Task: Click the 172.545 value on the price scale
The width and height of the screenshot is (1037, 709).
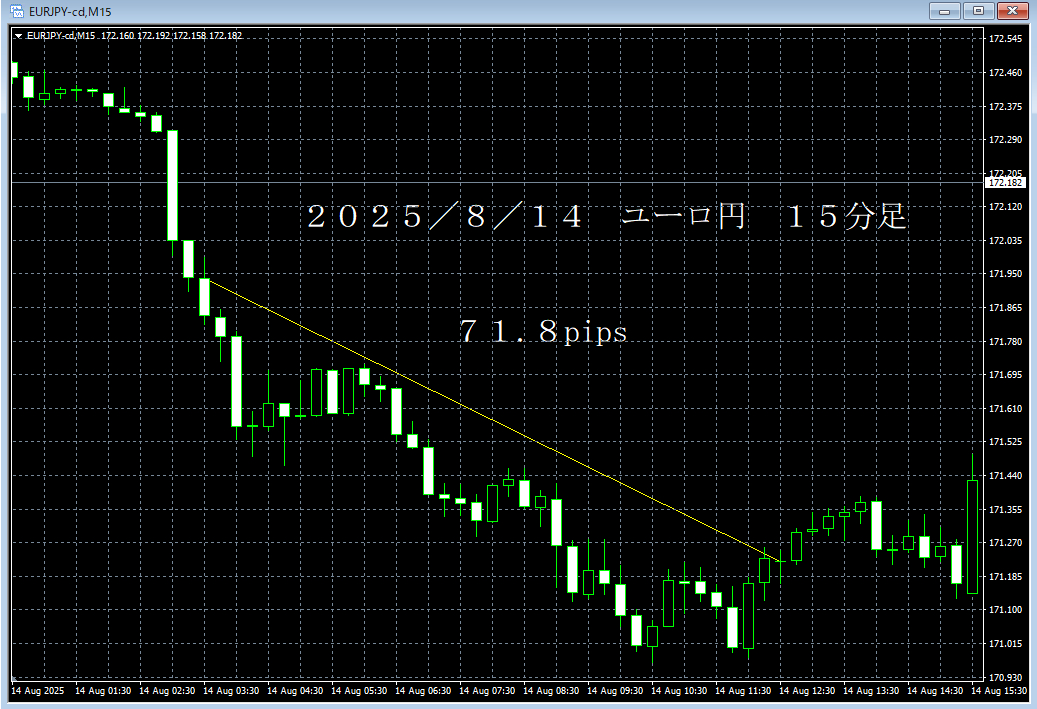Action: point(1006,38)
